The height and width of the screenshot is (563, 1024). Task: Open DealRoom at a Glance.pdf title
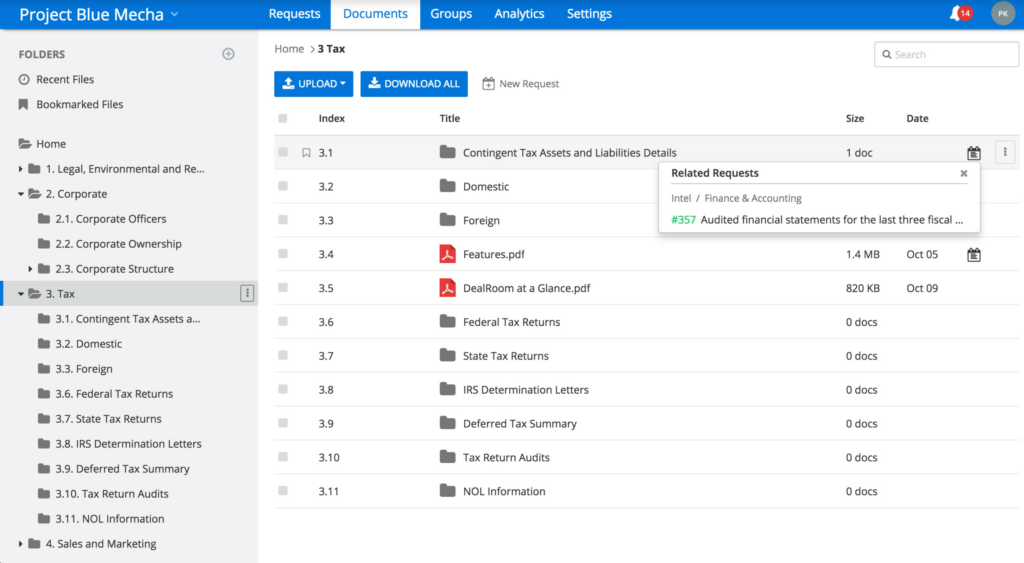point(526,288)
